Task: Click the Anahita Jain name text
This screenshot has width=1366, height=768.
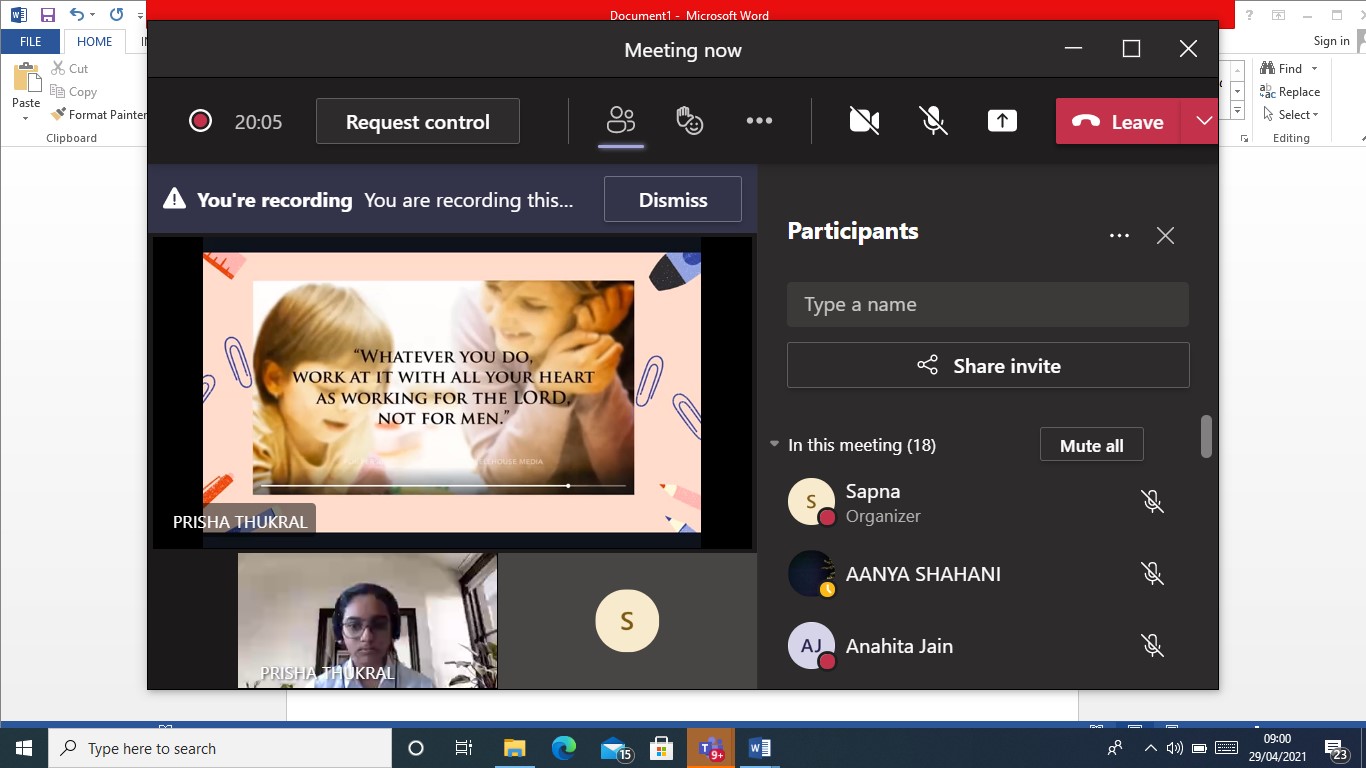Action: 899,646
